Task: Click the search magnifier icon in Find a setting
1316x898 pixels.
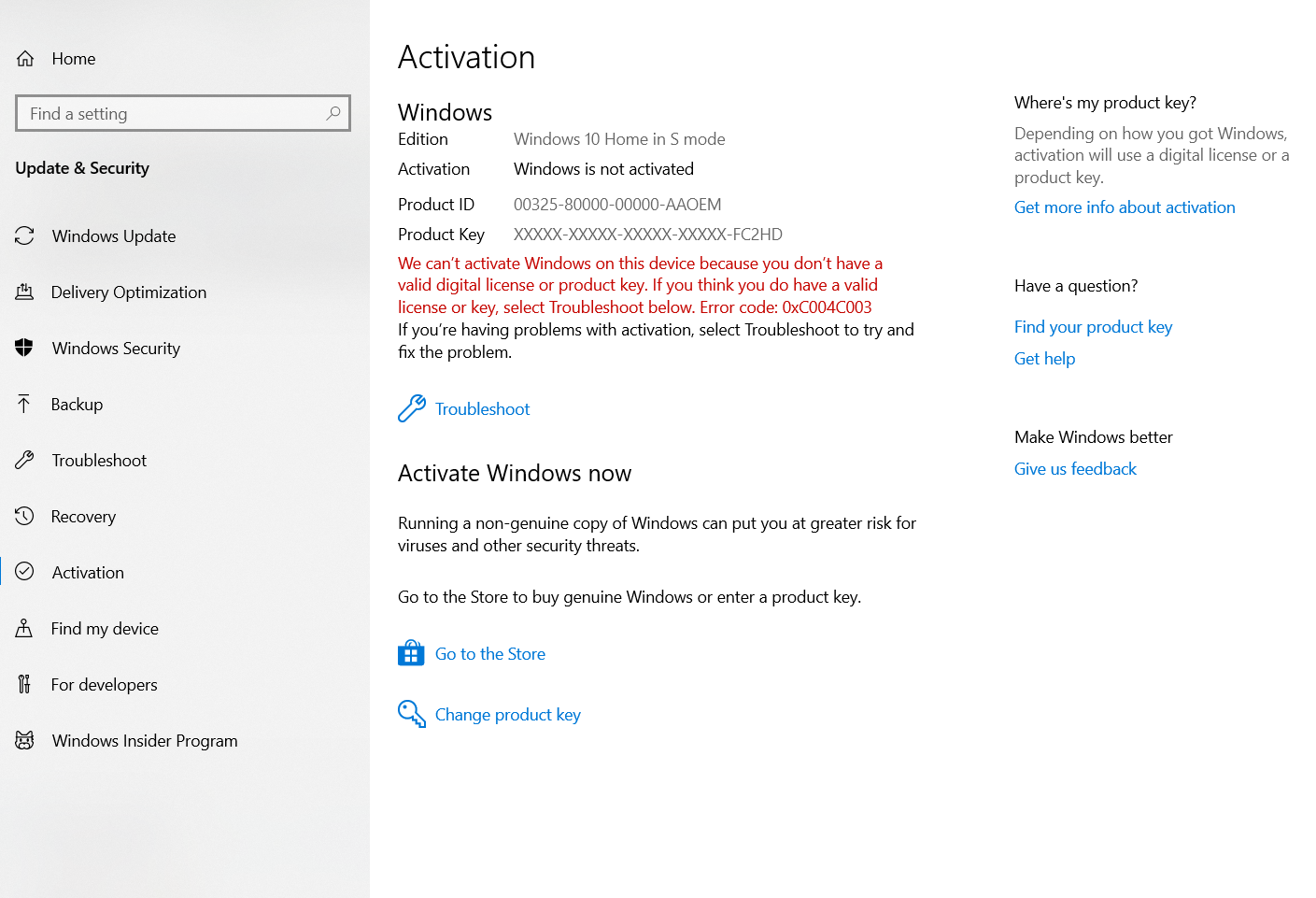Action: 333,113
